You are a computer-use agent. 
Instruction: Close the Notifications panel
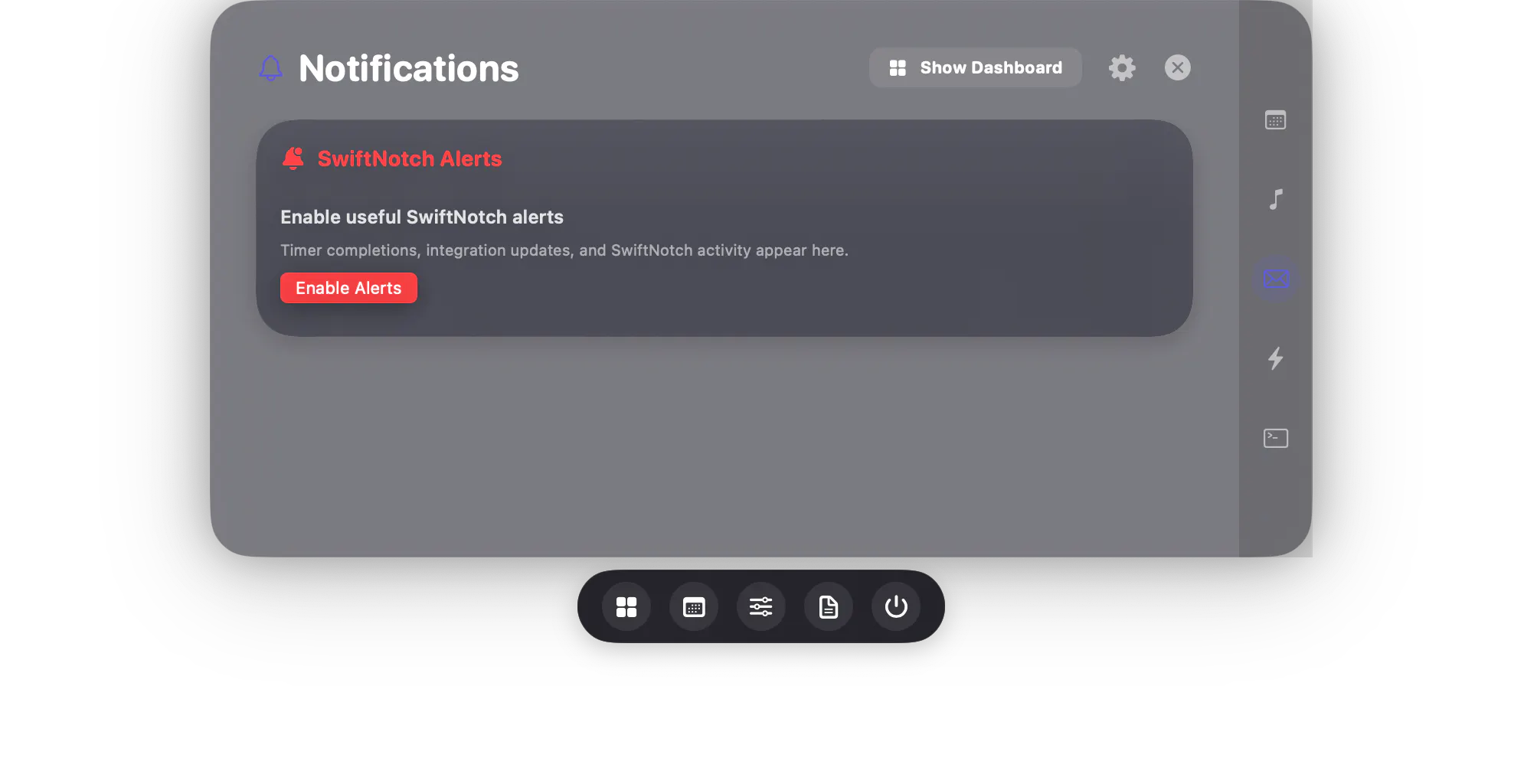[x=1177, y=67]
